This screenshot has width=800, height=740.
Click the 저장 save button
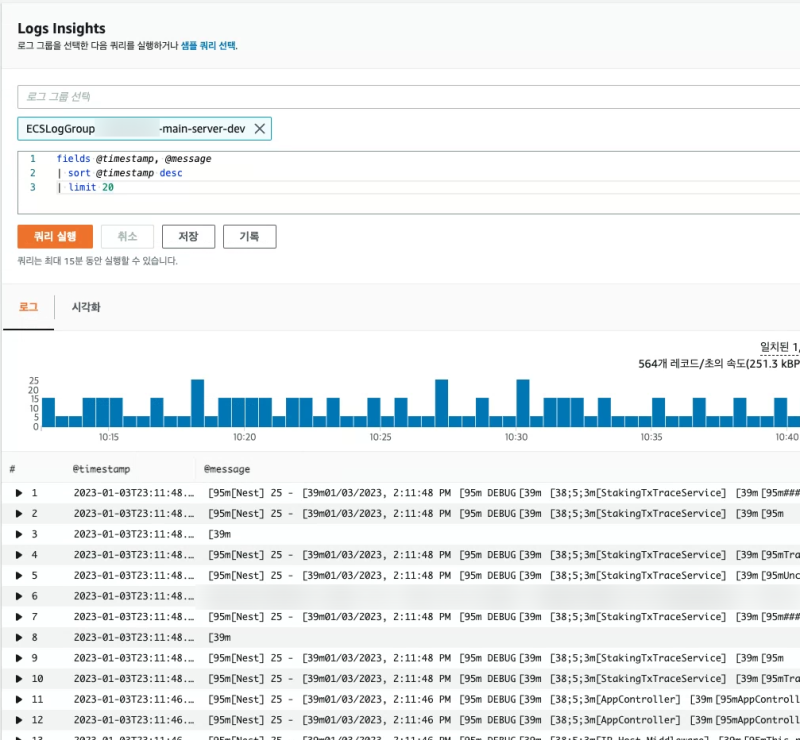(x=188, y=236)
